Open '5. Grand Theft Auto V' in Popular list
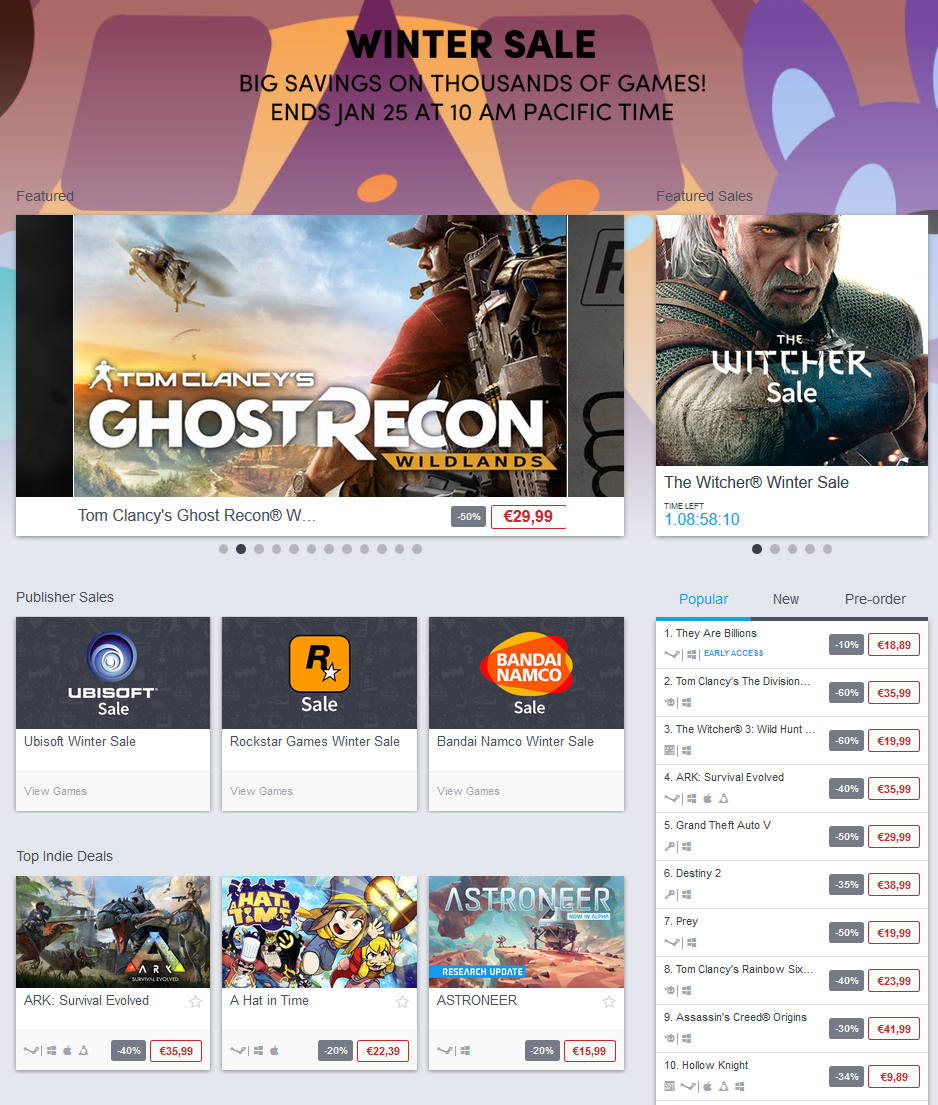Screen dimensions: 938x1105 coord(717,825)
